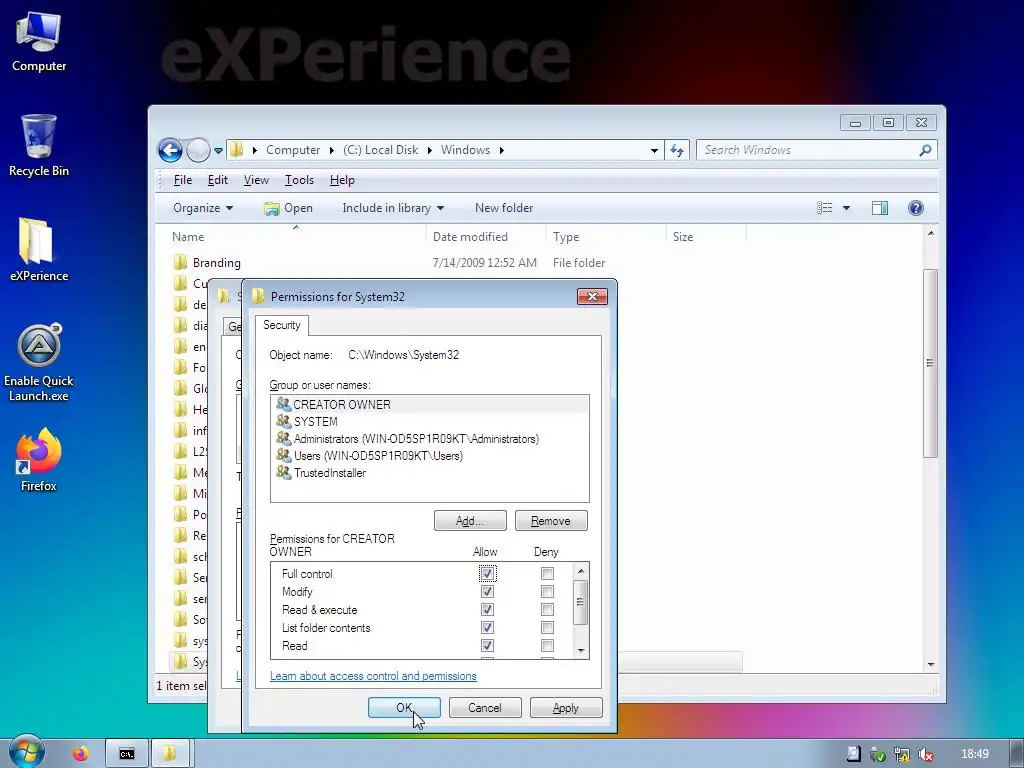Click Cancel in Permissions dialog

485,708
